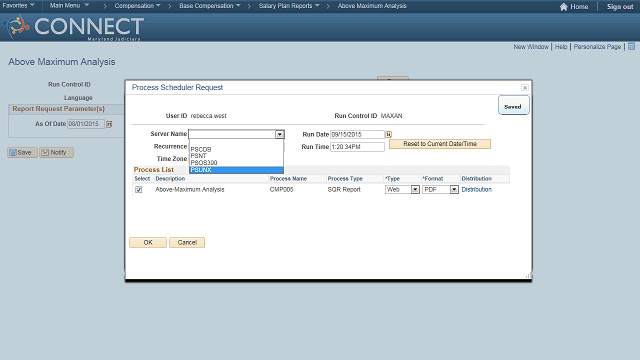Click the dialog resize grip corner
640x360 pixels.
[x=528, y=276]
